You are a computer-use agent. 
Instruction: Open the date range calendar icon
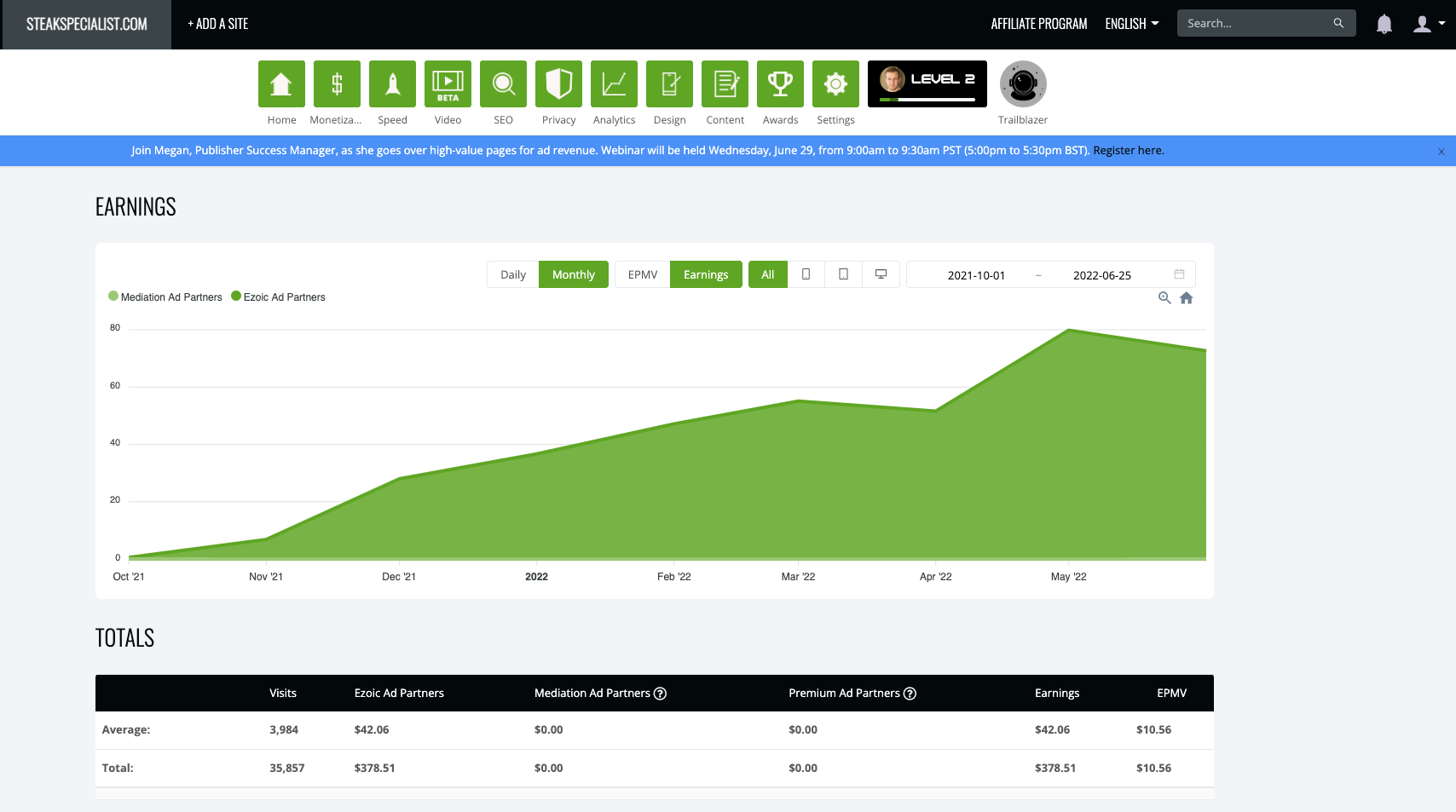pyautogui.click(x=1179, y=274)
